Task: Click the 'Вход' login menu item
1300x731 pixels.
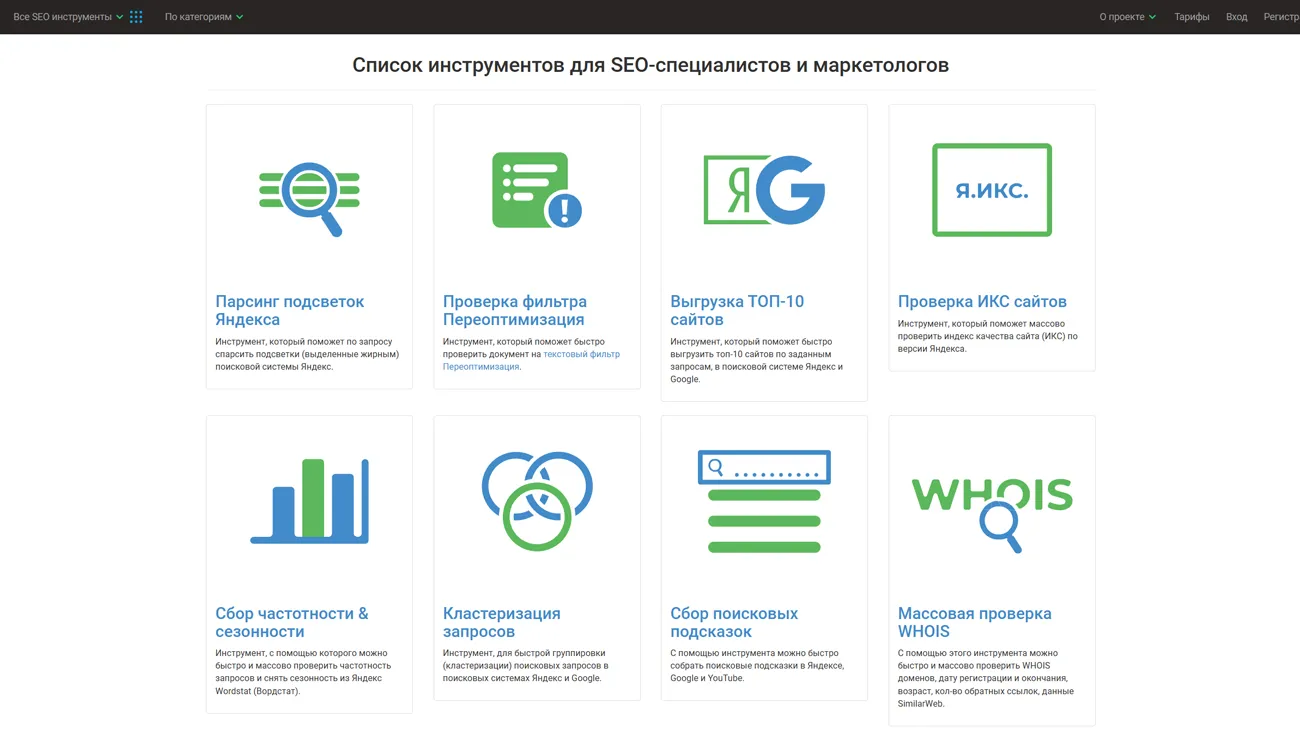Action: point(1236,17)
